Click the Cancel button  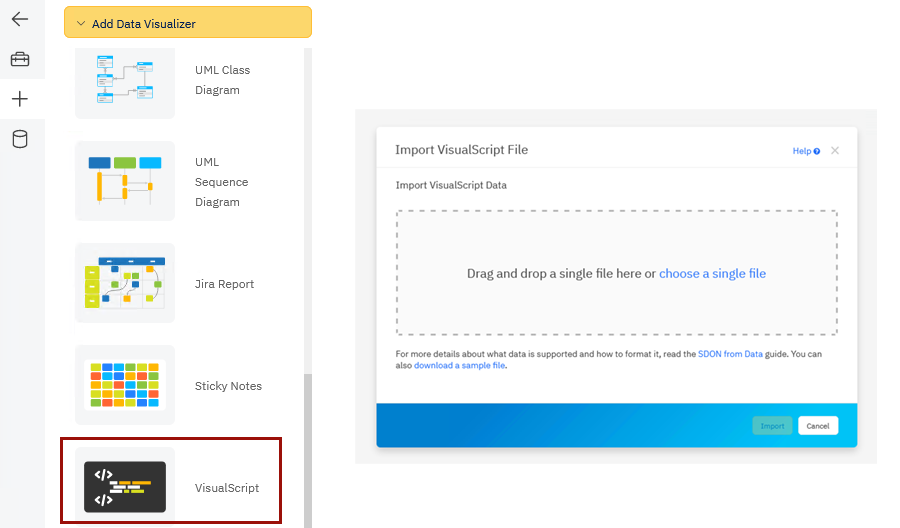point(818,426)
